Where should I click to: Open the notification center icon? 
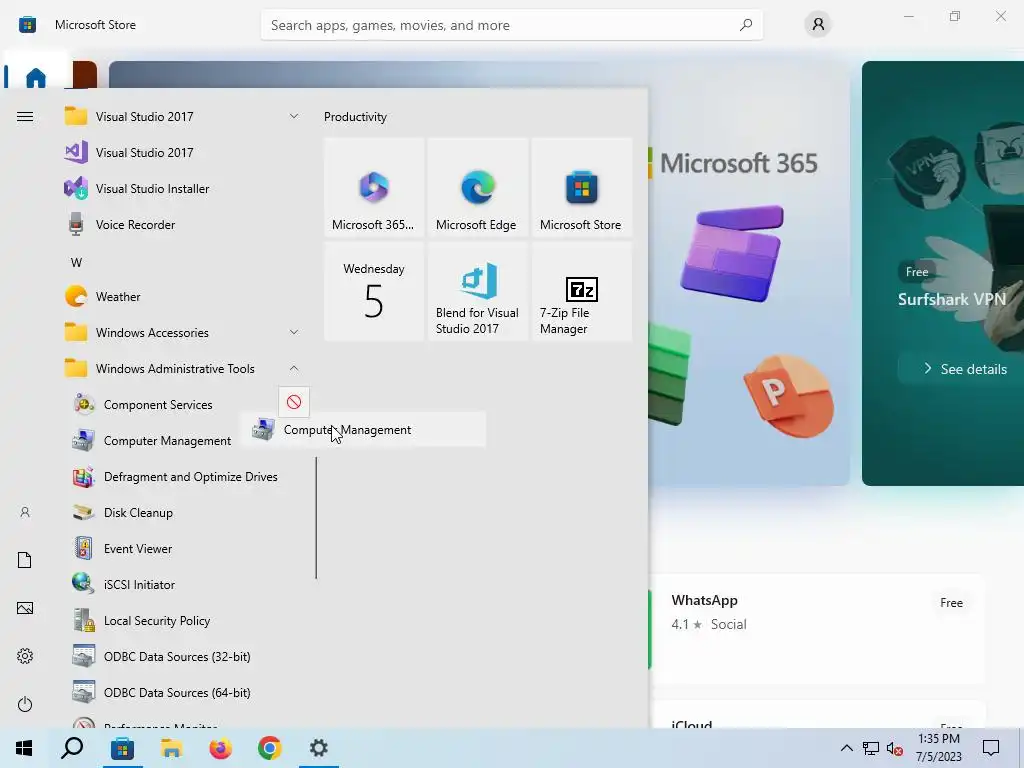991,748
